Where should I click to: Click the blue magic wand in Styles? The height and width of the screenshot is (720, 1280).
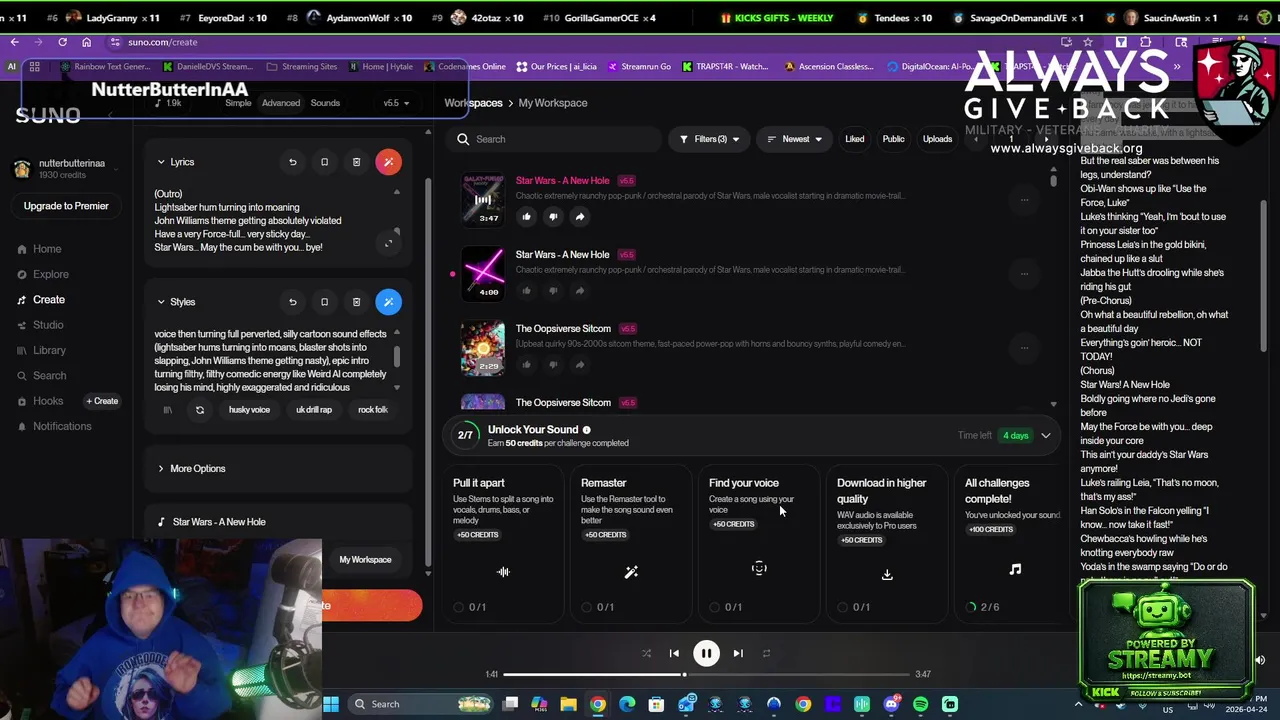(x=389, y=302)
